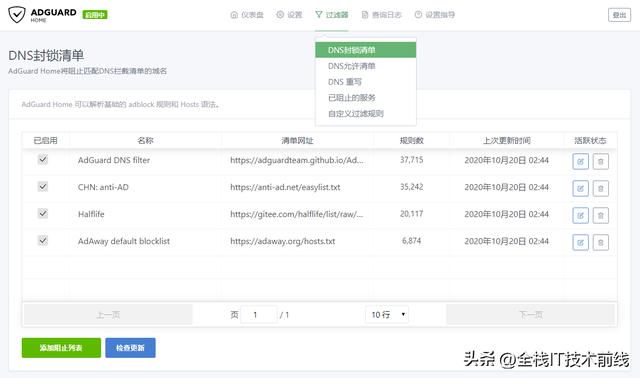Image resolution: width=640 pixels, height=378 pixels.
Task: Select 已阻止的服务 menu item
Action: 366,98
